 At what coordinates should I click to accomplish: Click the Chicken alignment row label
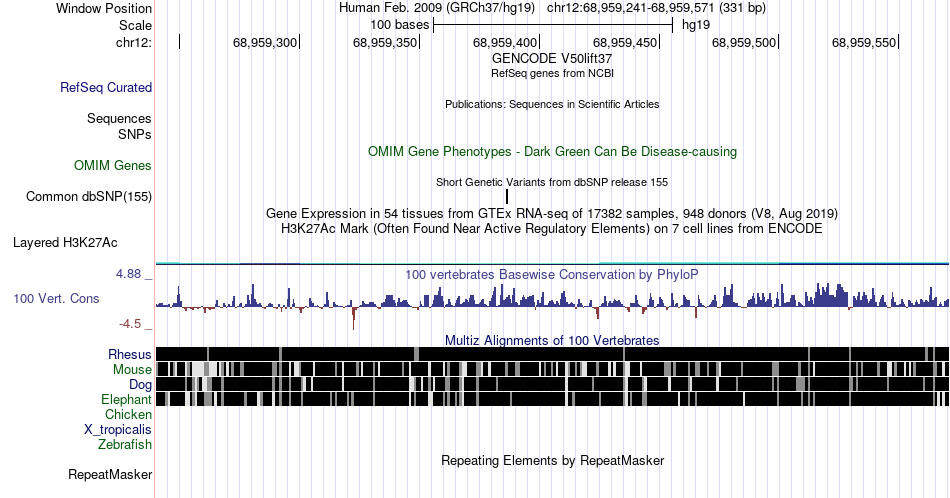pyautogui.click(x=128, y=414)
